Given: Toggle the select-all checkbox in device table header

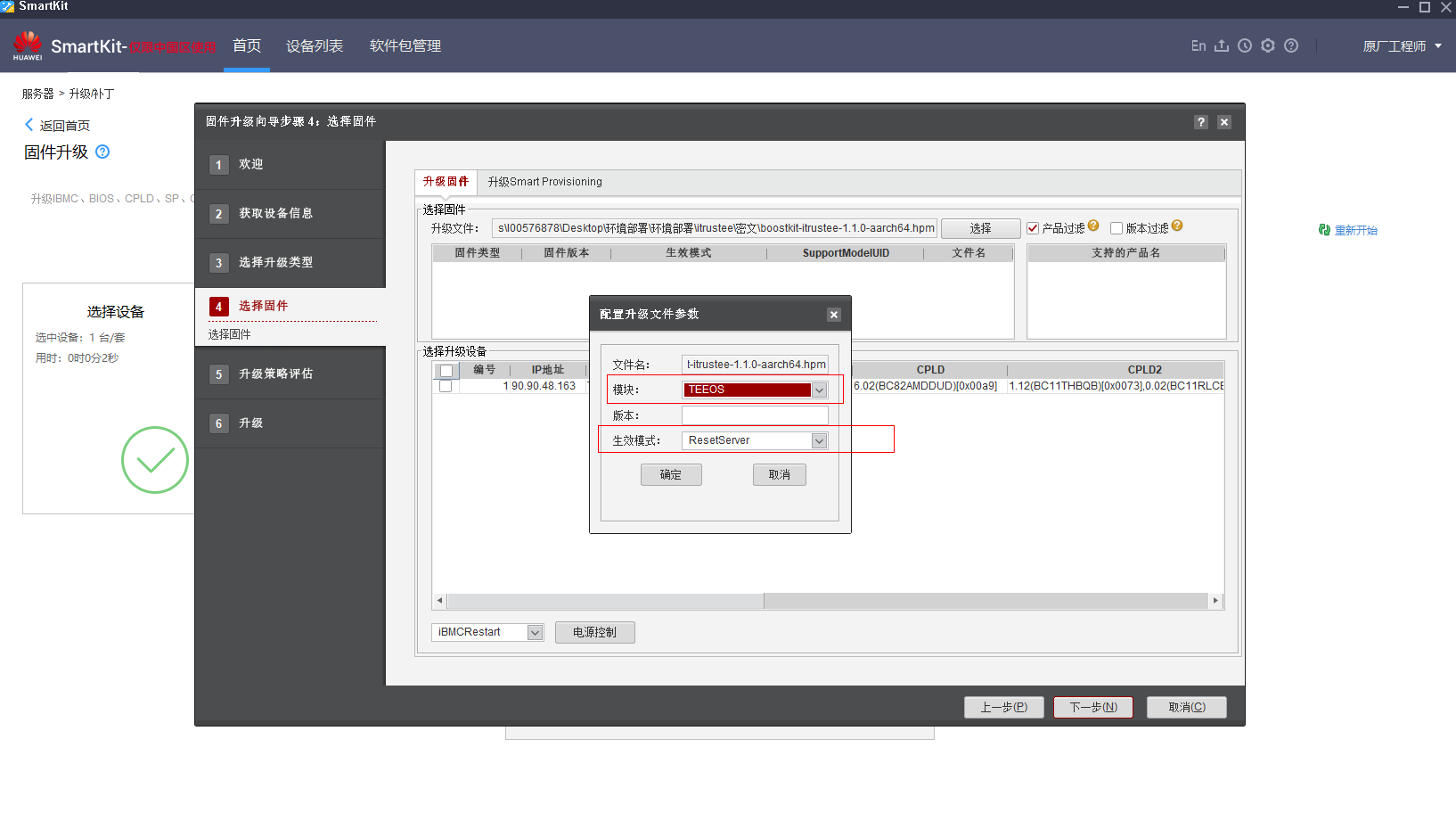Looking at the screenshot, I should [446, 371].
